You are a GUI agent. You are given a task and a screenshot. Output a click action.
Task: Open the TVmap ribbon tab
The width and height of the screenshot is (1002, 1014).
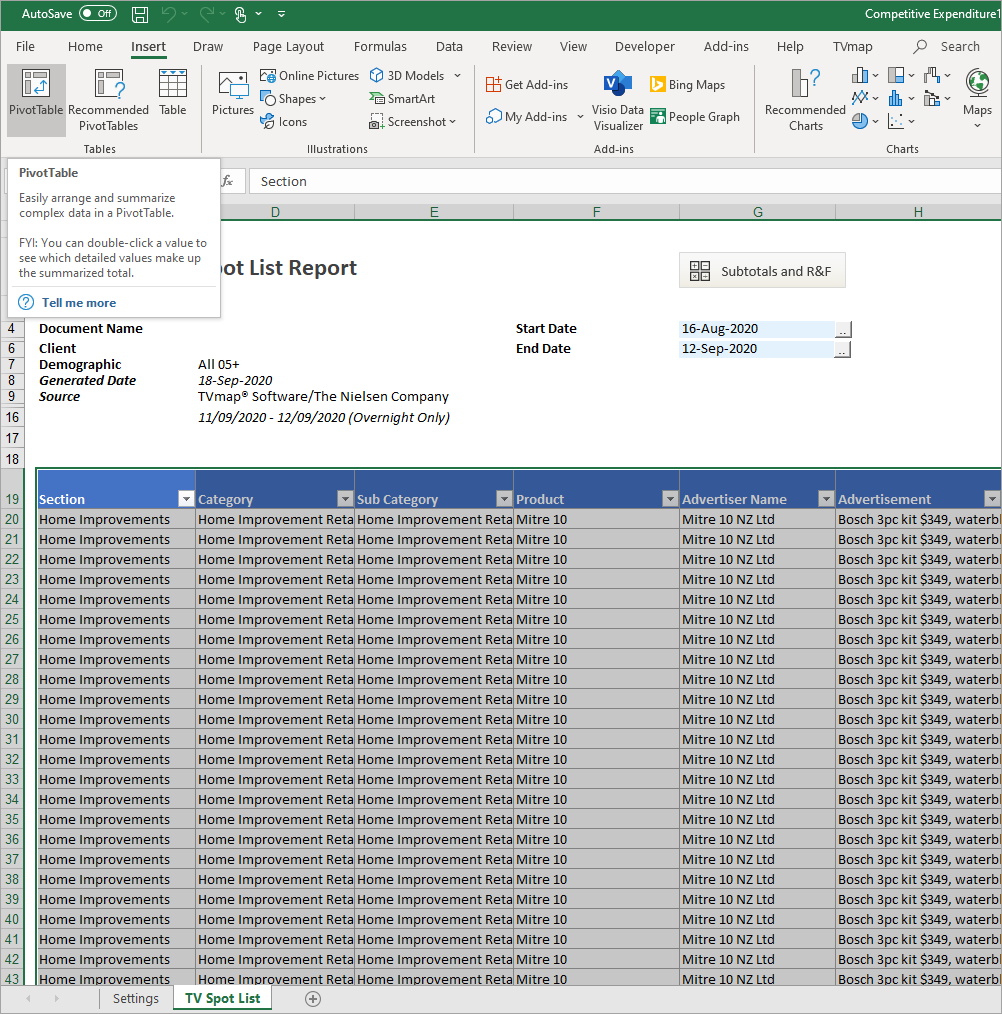pos(853,47)
